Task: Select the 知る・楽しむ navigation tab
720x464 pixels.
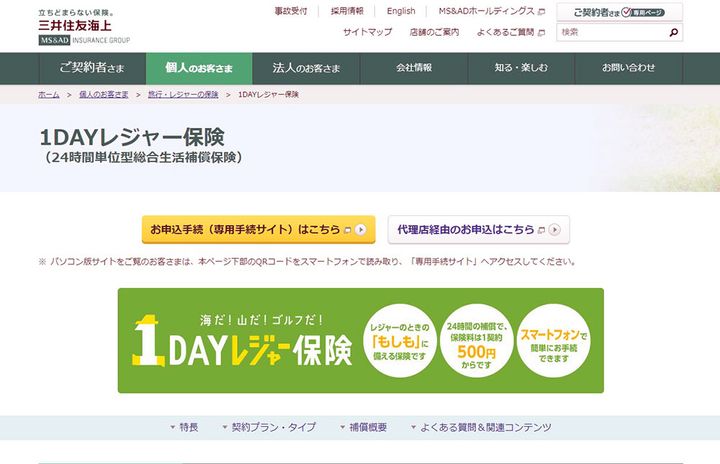Action: 521,68
